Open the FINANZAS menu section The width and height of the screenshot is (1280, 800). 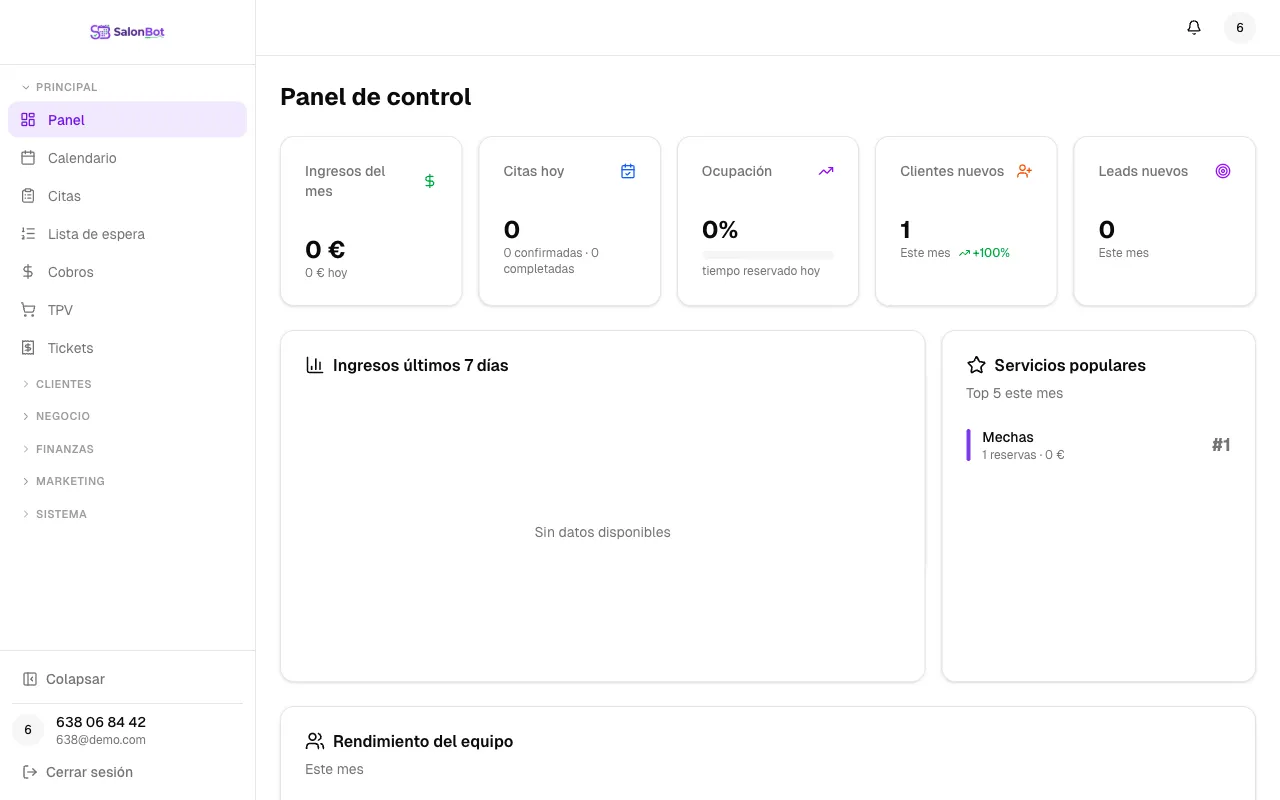coord(65,449)
